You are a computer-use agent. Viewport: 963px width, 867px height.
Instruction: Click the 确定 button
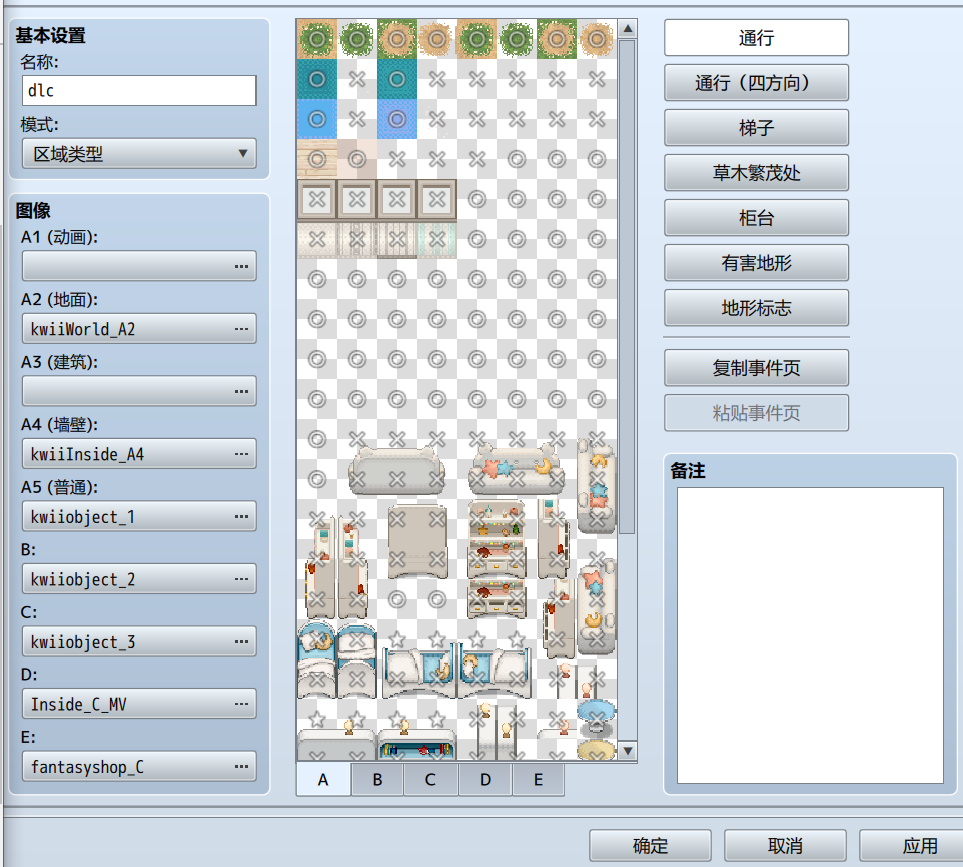[x=650, y=846]
